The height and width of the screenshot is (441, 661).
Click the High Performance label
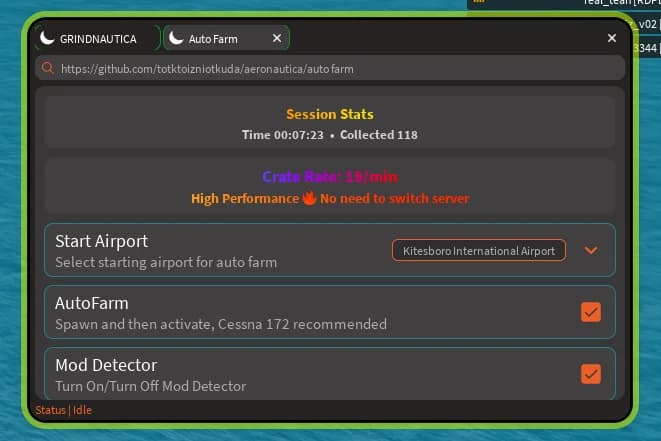coord(245,199)
